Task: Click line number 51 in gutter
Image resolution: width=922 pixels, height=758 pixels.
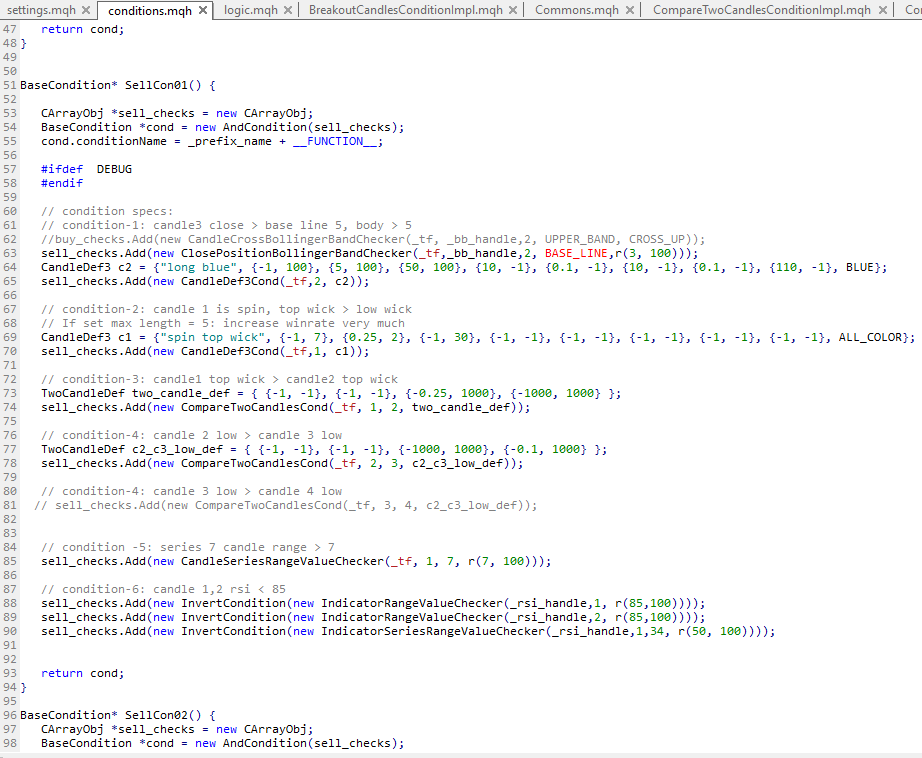Action: coord(10,85)
